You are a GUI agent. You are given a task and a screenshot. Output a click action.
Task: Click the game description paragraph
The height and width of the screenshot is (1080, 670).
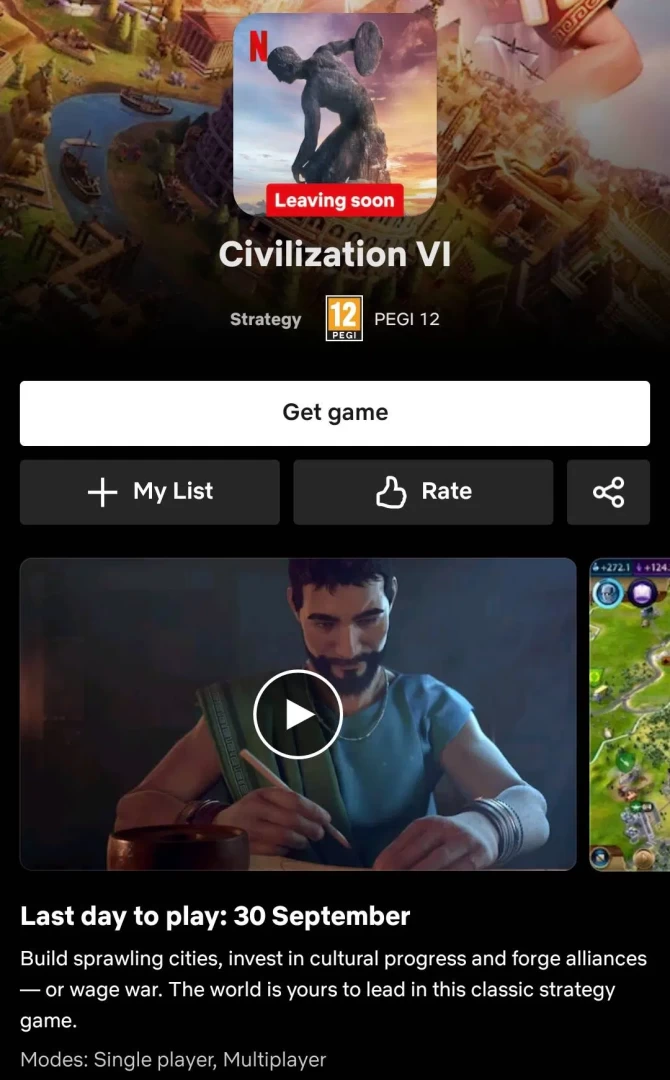tap(333, 989)
